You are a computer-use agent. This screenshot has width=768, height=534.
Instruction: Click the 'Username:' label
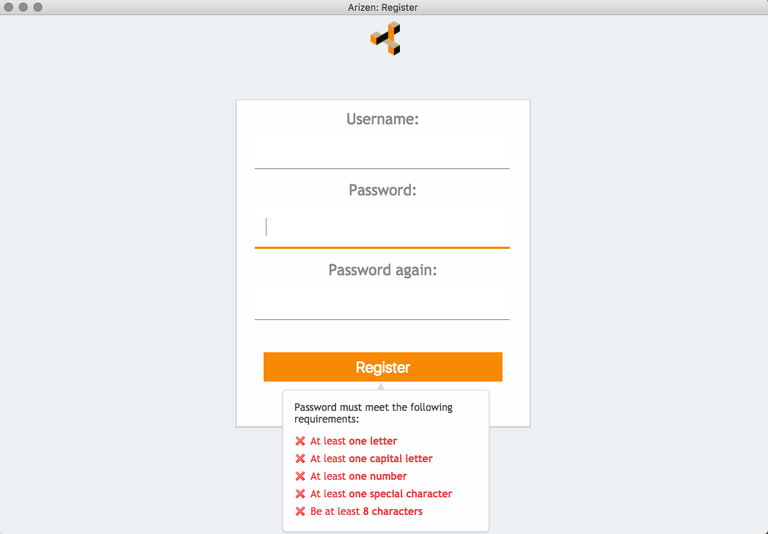[x=383, y=119]
